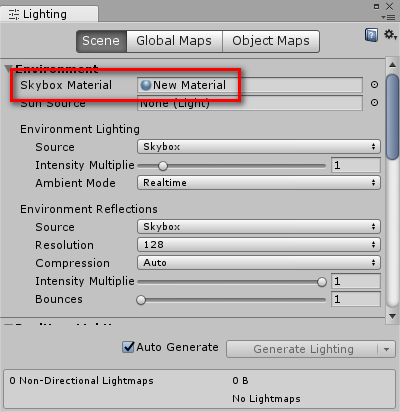The width and height of the screenshot is (400, 412).
Task: Click the Environment Reflections heading
Action: coord(89,209)
